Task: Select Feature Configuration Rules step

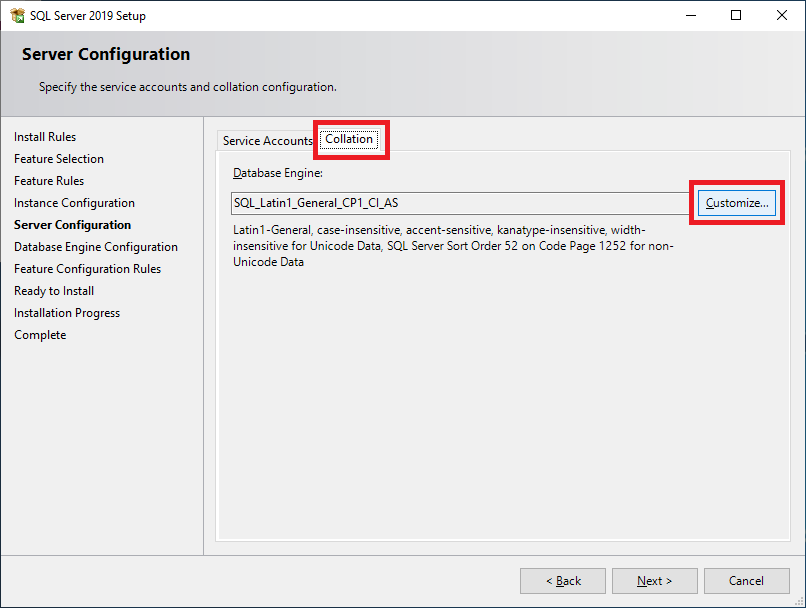Action: pyautogui.click(x=87, y=269)
